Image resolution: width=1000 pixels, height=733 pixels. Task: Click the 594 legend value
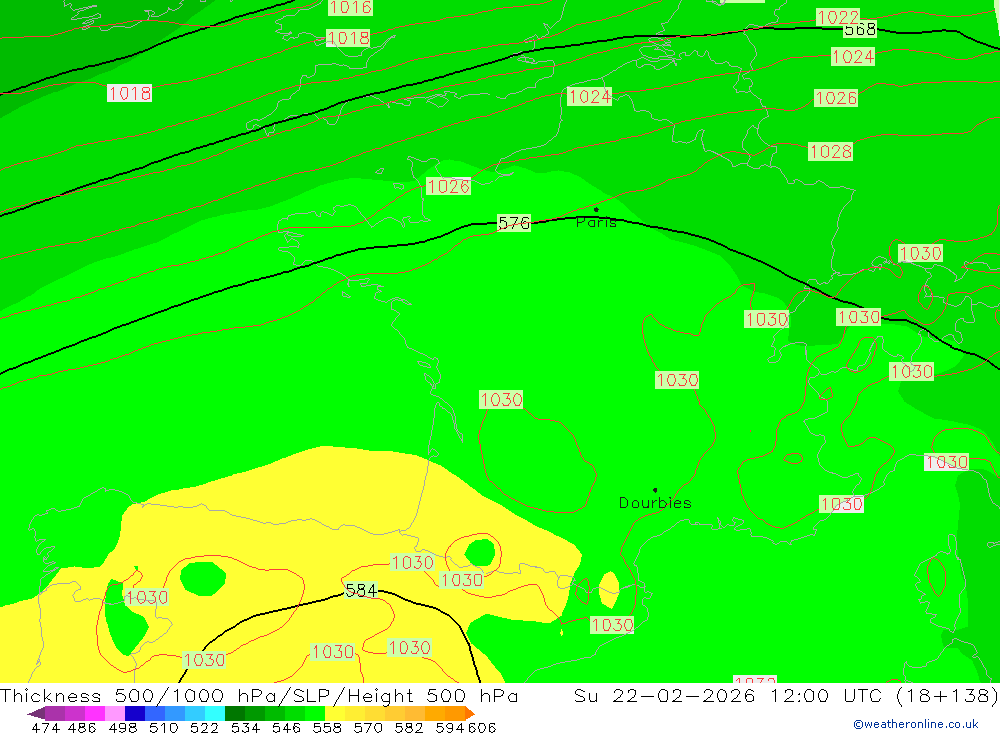(x=450, y=727)
